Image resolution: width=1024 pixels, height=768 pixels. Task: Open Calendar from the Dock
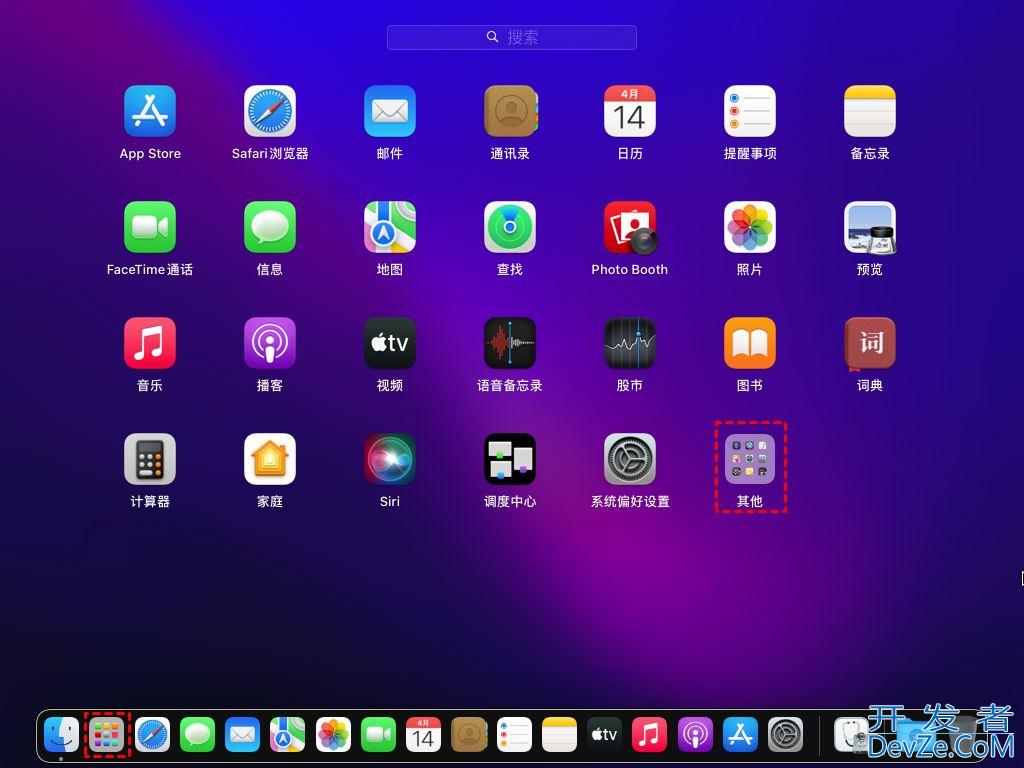pyautogui.click(x=423, y=735)
